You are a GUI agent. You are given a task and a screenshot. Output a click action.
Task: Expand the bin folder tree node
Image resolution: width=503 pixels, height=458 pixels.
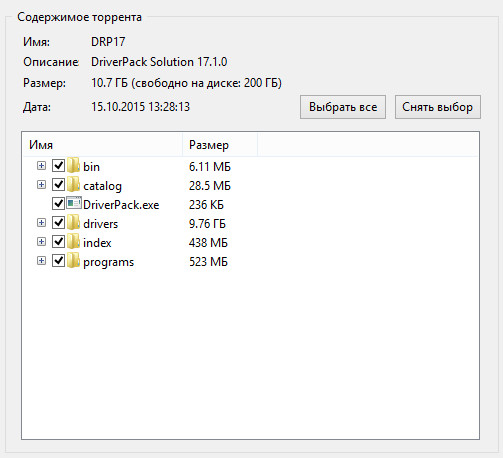(41, 165)
